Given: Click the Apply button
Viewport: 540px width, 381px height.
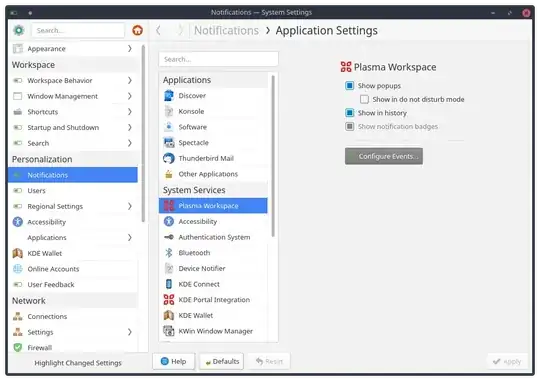Looking at the screenshot, I should point(507,362).
